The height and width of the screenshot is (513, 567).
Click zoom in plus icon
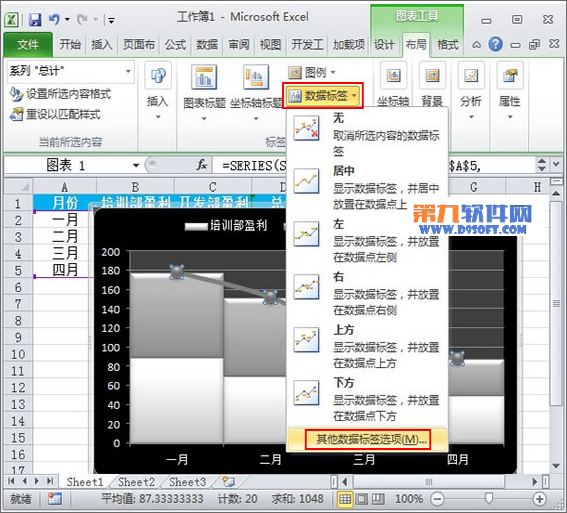[540, 499]
